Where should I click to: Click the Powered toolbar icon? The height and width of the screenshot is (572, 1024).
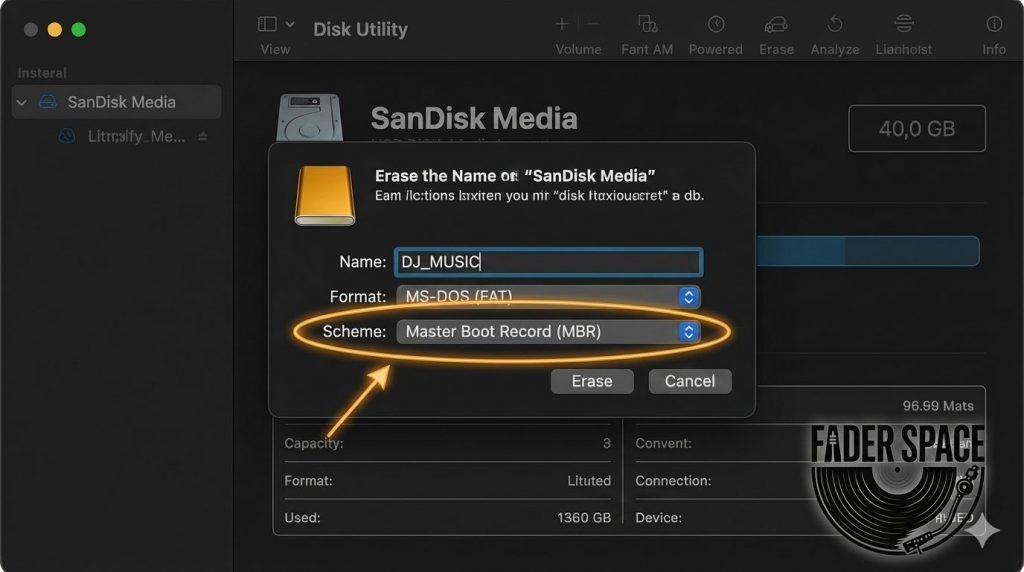[x=716, y=25]
